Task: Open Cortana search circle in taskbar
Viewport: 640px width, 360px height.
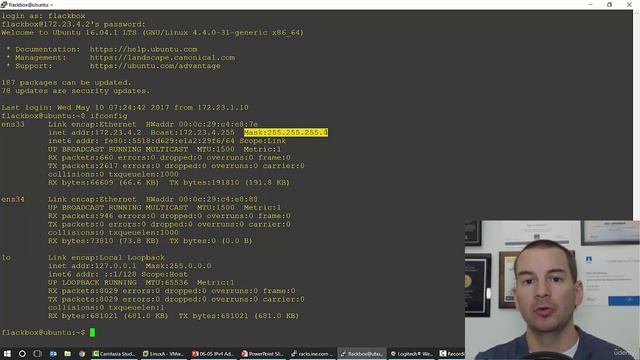Action: pyautogui.click(x=22, y=353)
